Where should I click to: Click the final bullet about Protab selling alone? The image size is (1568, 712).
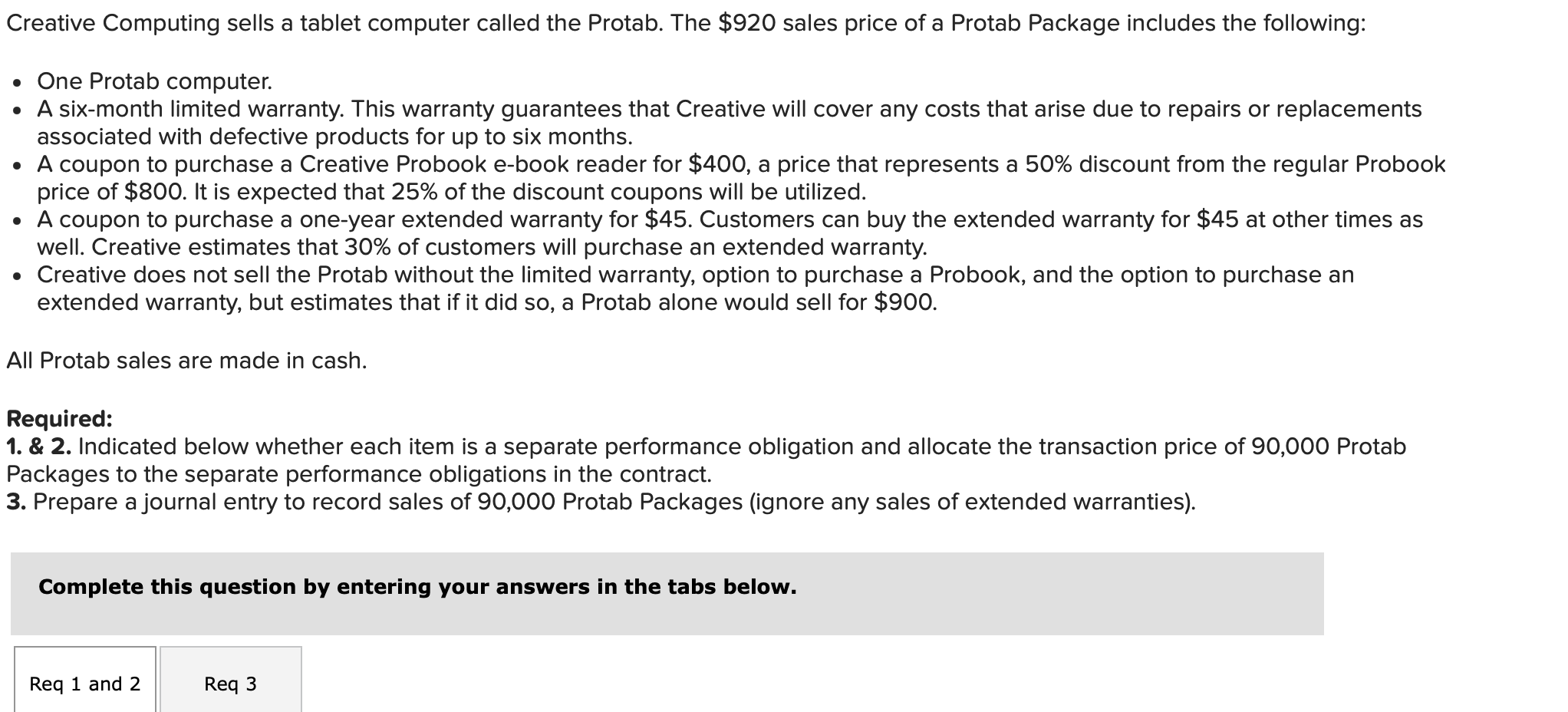pos(460,275)
